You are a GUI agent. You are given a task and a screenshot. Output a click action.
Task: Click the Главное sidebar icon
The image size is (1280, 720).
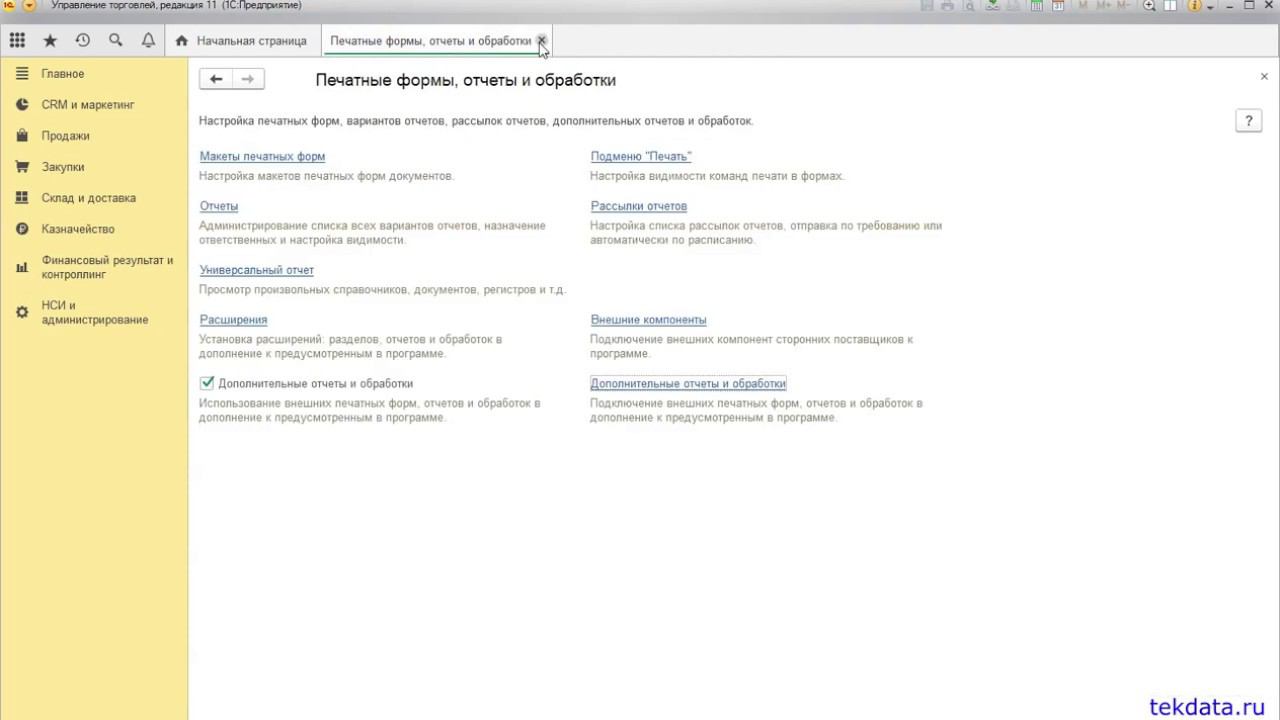[22, 74]
